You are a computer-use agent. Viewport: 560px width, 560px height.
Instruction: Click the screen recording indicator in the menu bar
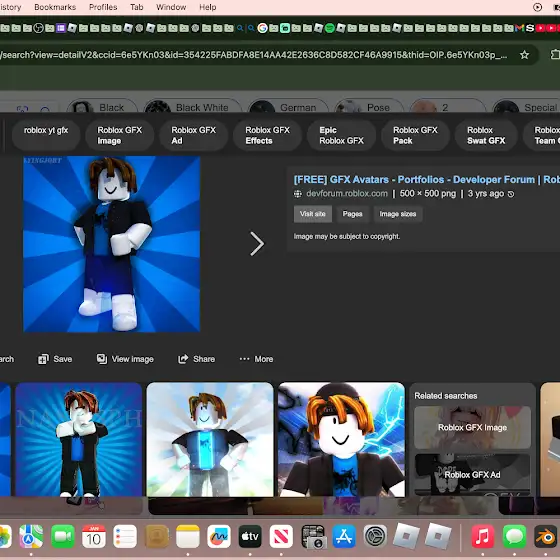pos(537,7)
